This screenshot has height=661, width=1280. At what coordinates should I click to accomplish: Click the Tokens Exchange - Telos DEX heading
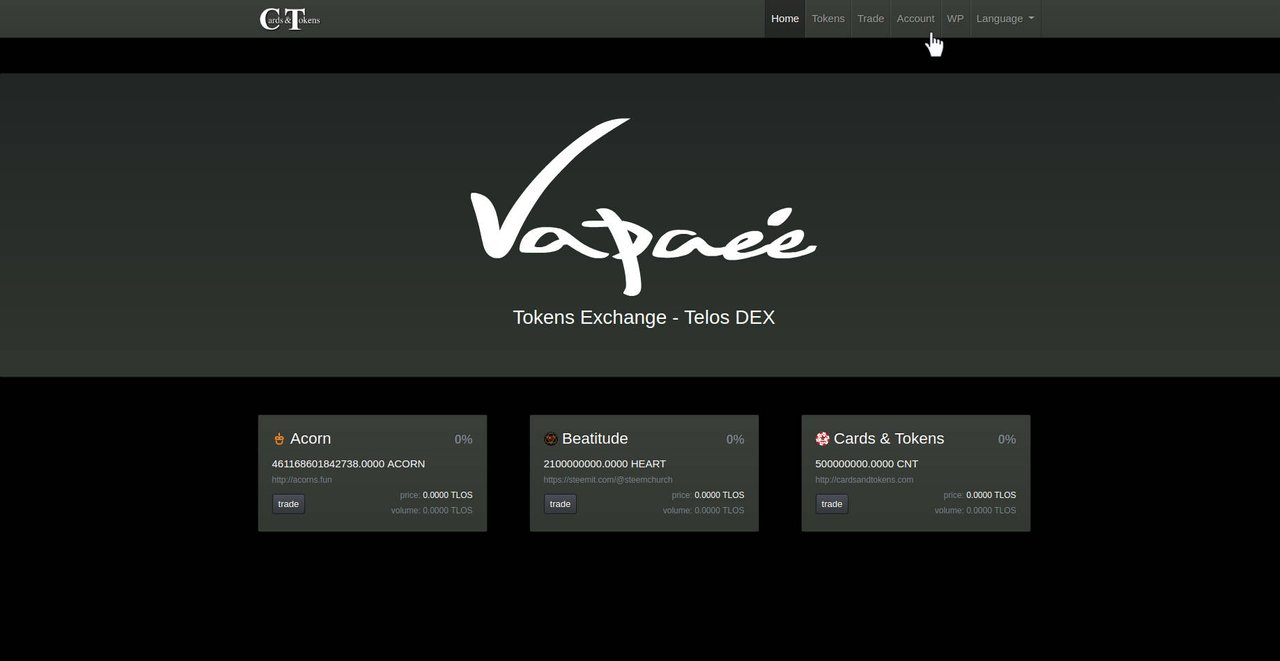coord(644,317)
